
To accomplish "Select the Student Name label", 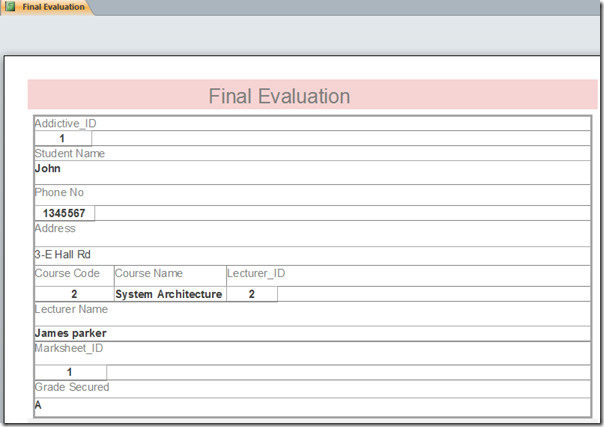I will tap(70, 154).
